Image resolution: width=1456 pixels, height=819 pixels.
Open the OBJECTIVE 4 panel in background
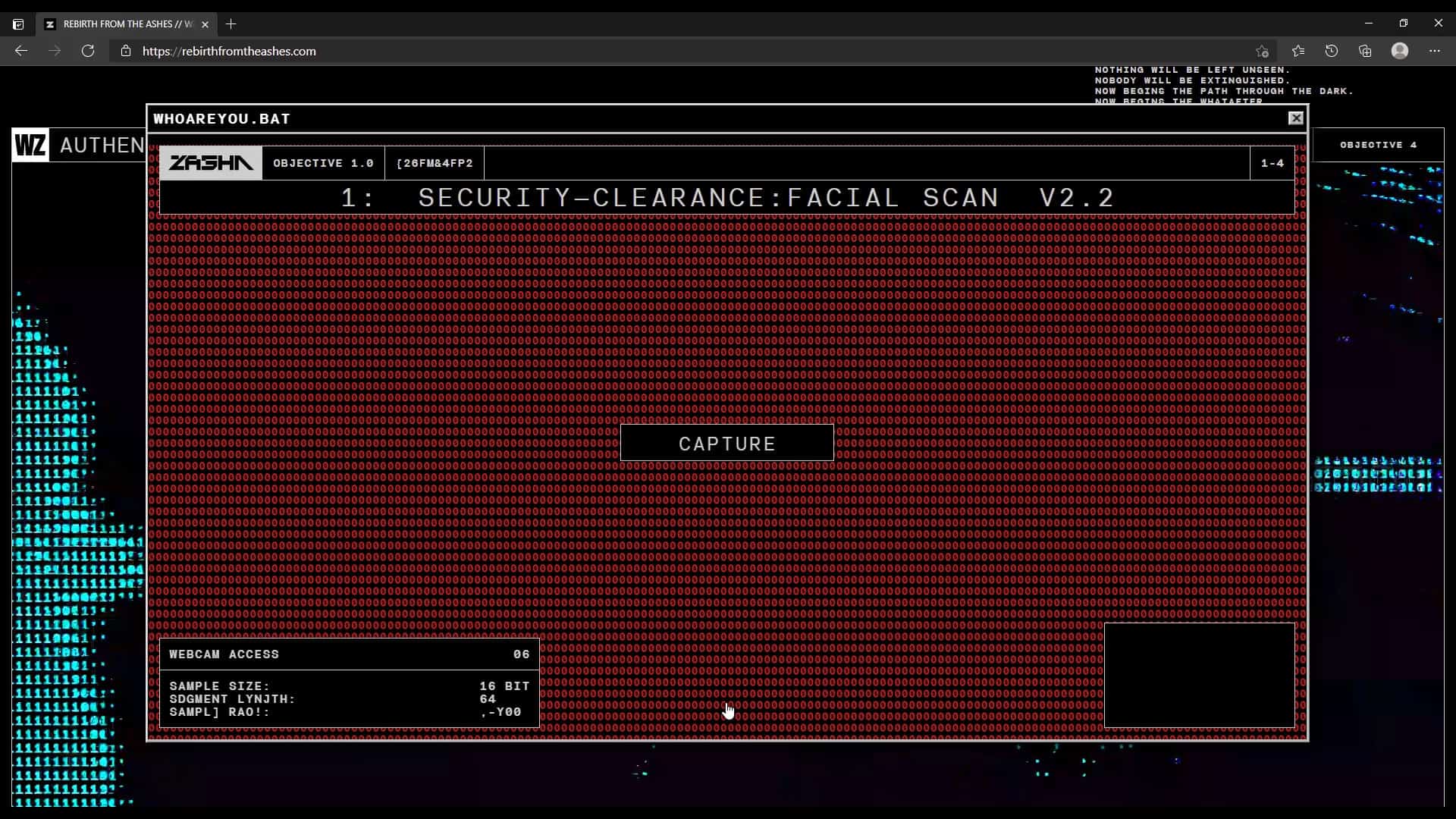(x=1378, y=145)
